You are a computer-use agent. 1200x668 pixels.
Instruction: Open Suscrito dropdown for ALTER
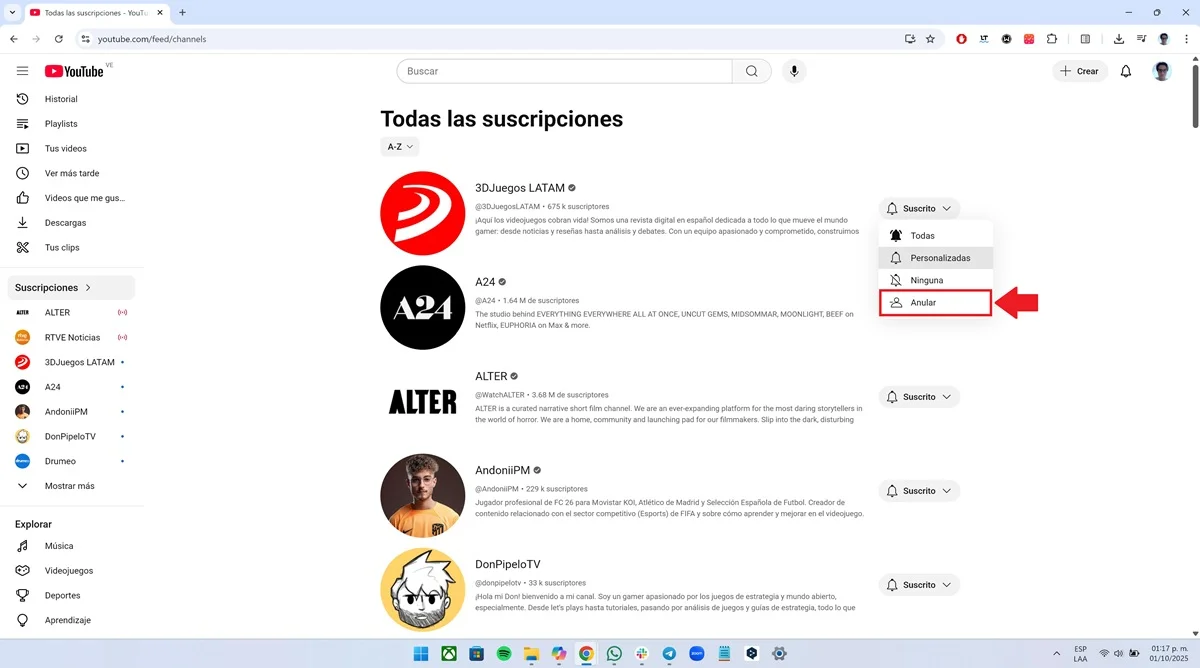[x=919, y=397]
